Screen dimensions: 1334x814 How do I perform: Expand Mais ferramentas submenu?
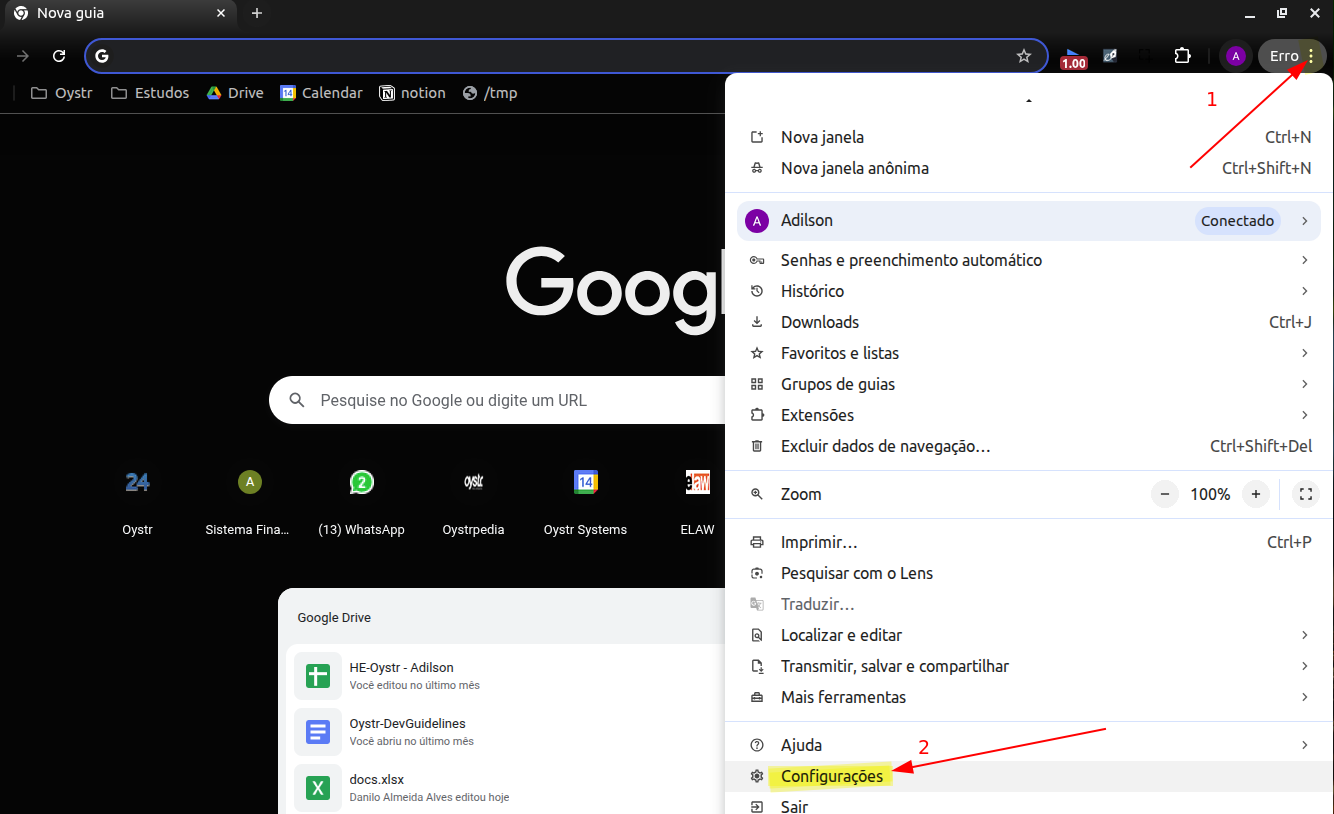point(1029,697)
